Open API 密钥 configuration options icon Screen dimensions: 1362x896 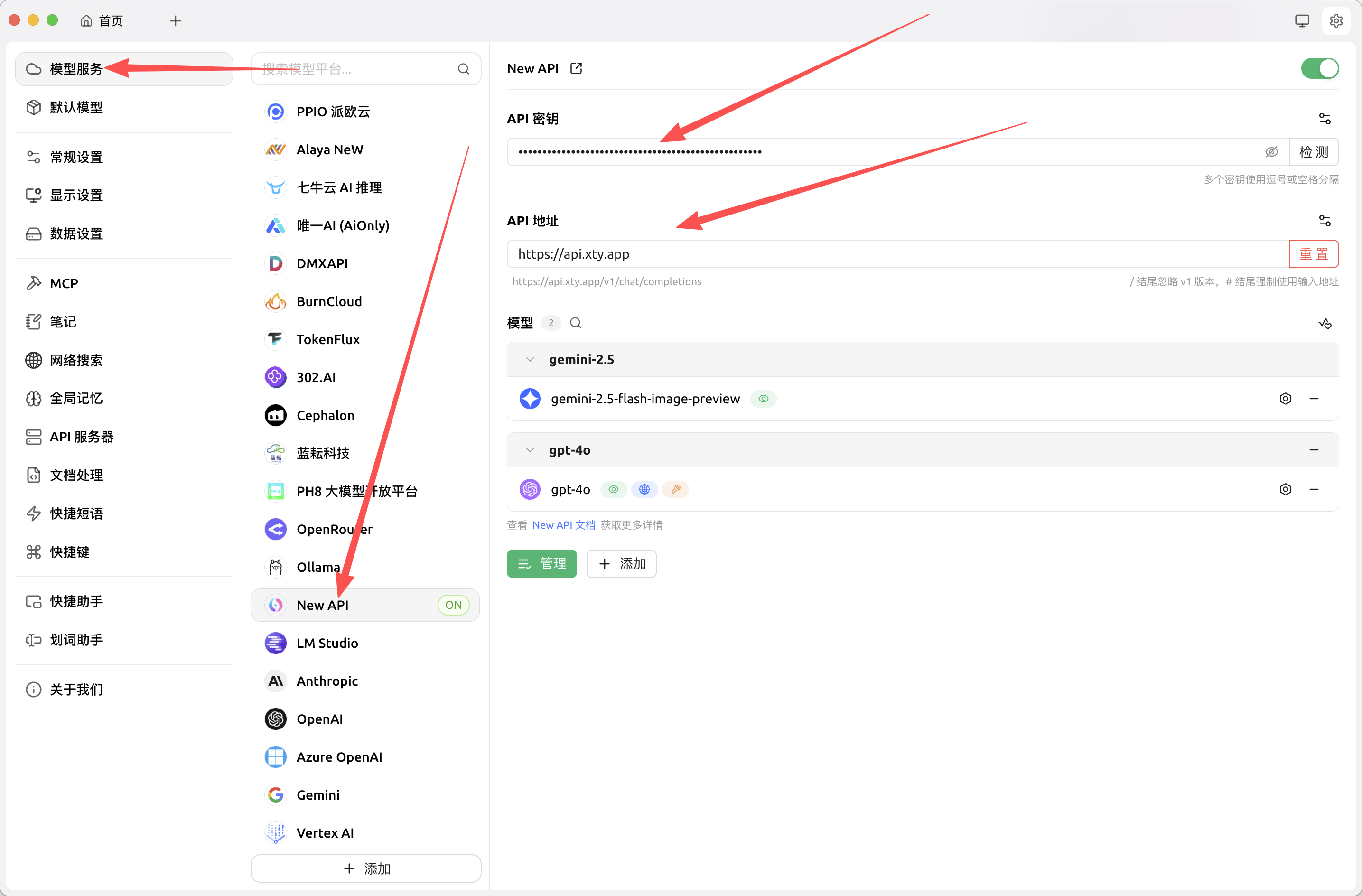(x=1326, y=118)
